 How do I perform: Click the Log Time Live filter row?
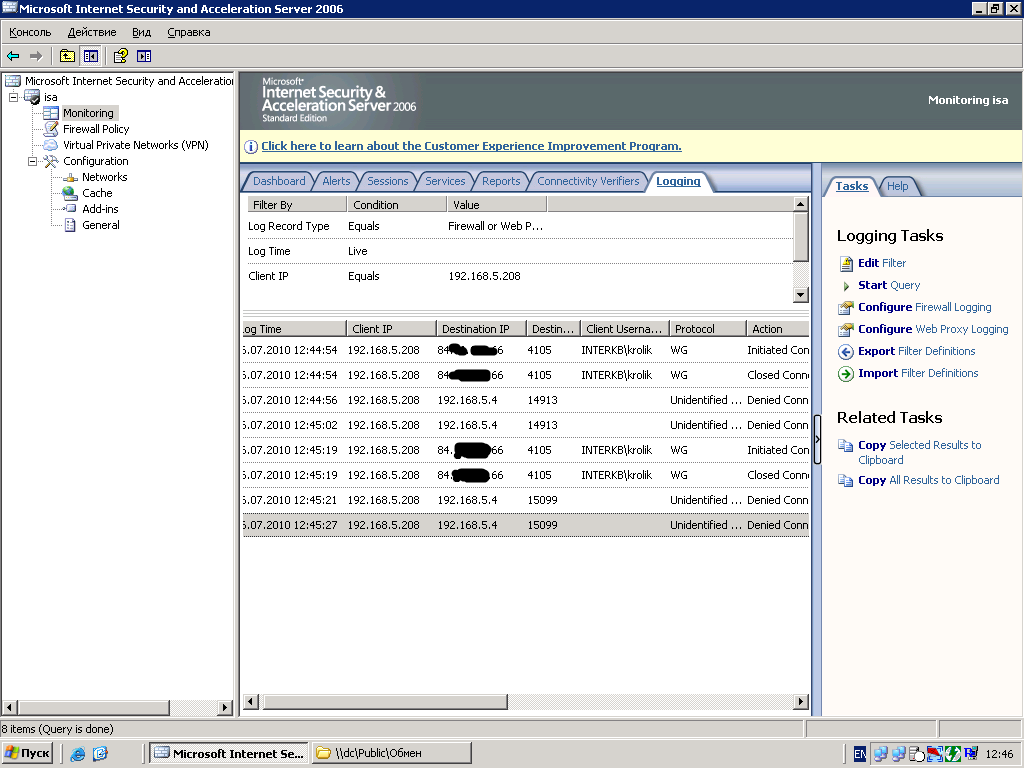518,251
